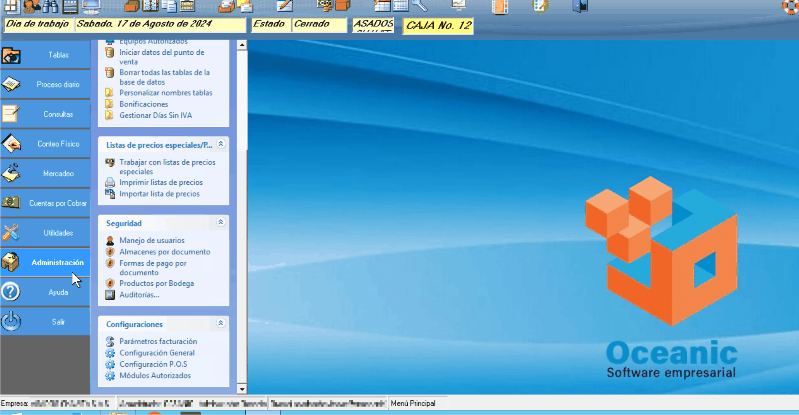This screenshot has height=415, width=799.
Task: Collapse the Seguridad section
Action: pyautogui.click(x=219, y=222)
